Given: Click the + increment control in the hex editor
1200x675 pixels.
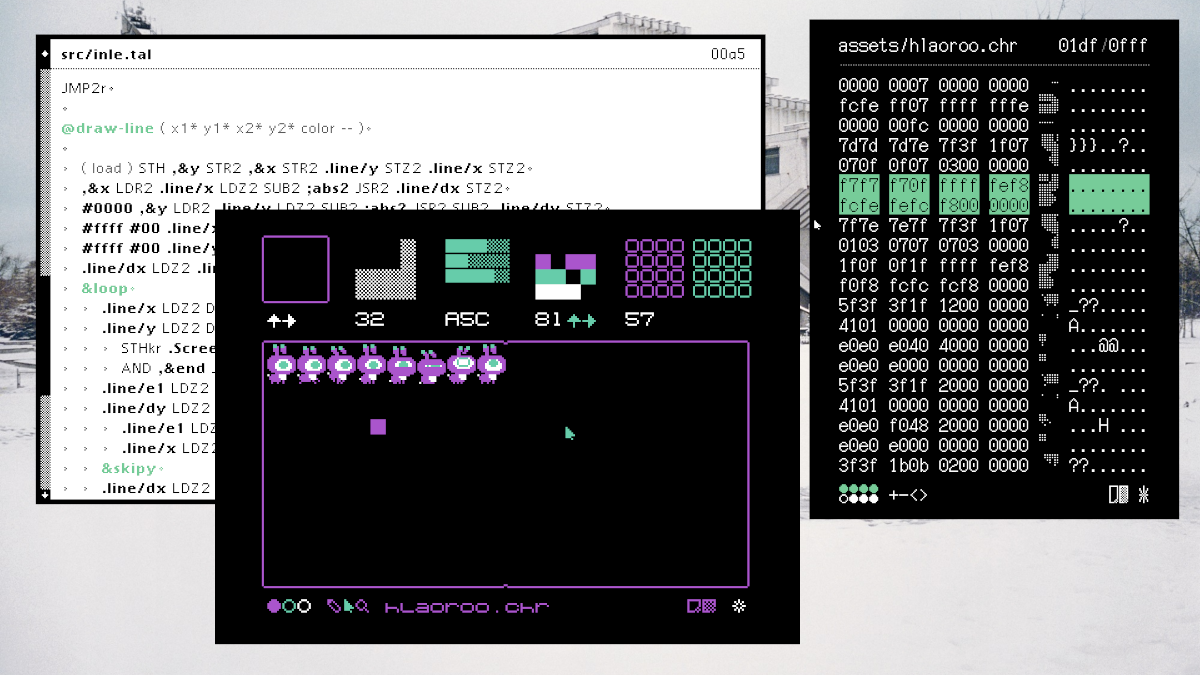Looking at the screenshot, I should pyautogui.click(x=893, y=494).
